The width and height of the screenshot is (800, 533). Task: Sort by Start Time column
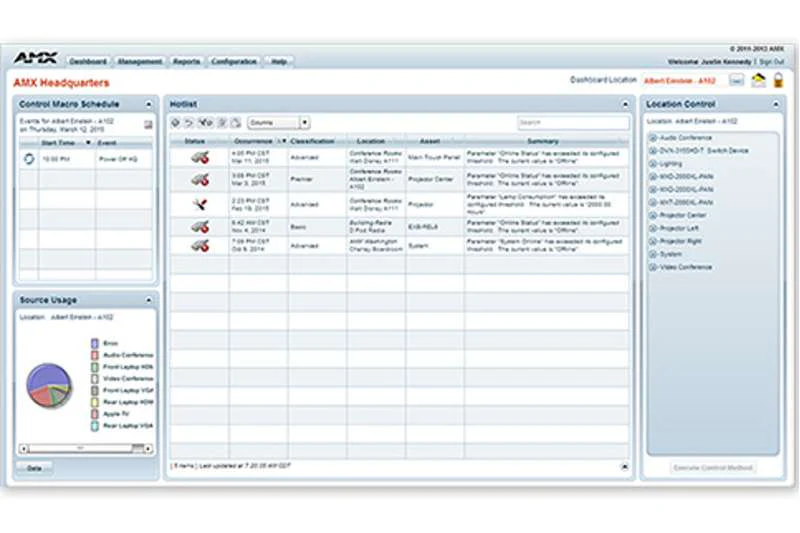pyautogui.click(x=66, y=142)
